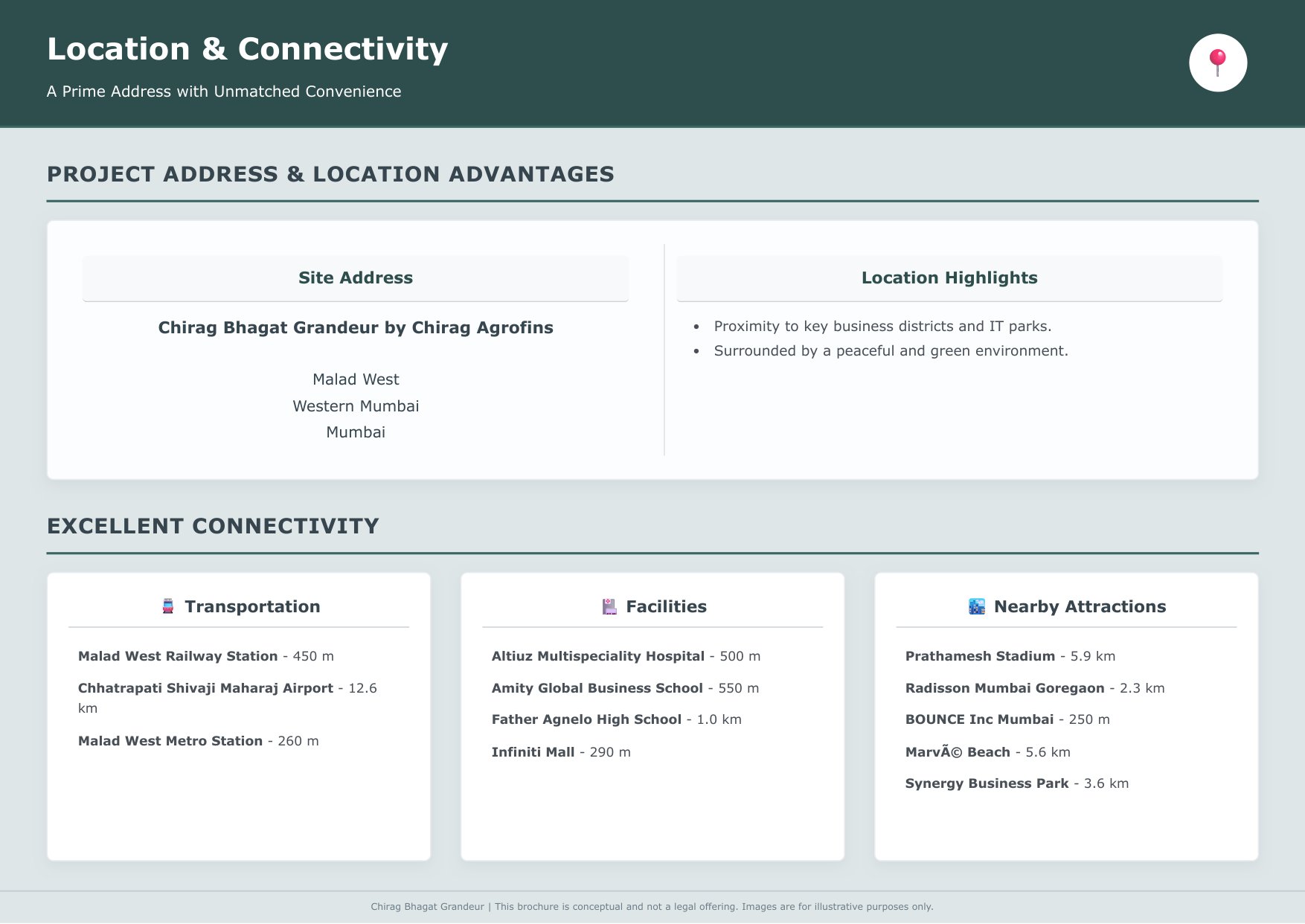Image resolution: width=1305 pixels, height=924 pixels.
Task: Click Amity Global Business School entry
Action: click(x=625, y=688)
